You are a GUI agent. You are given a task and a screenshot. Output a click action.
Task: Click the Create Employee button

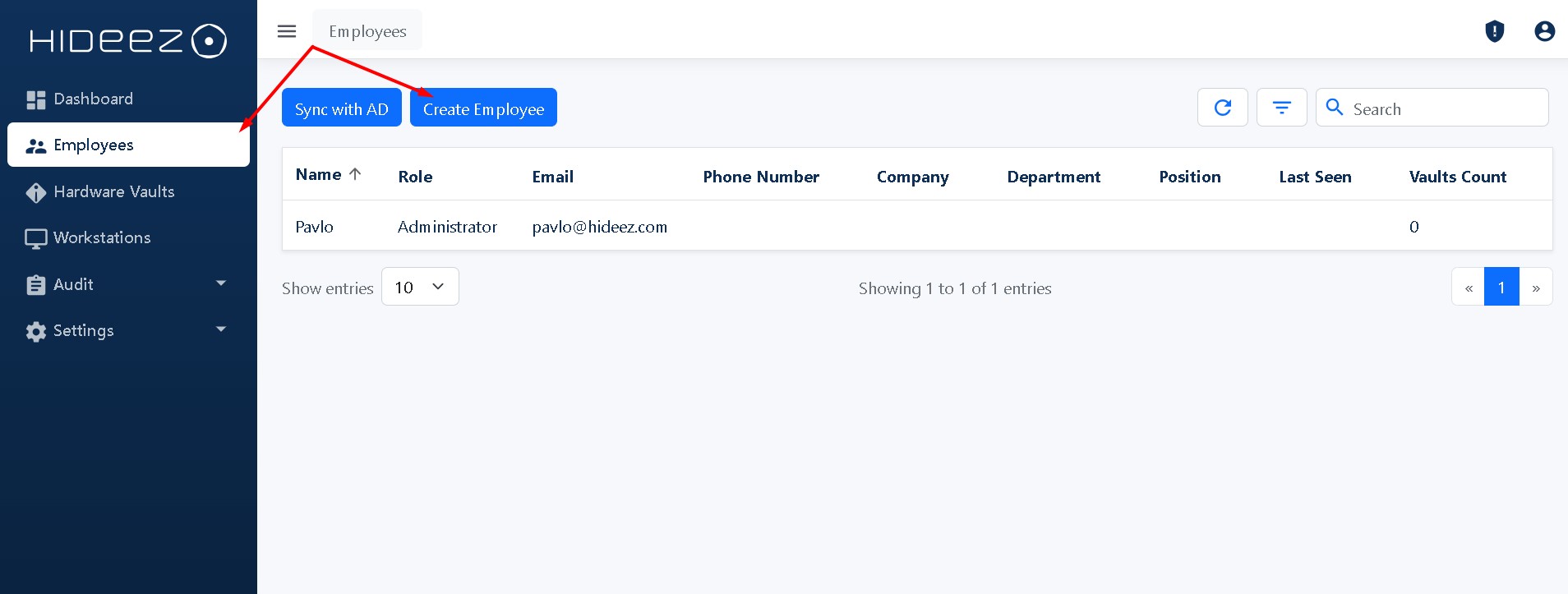[x=483, y=108]
